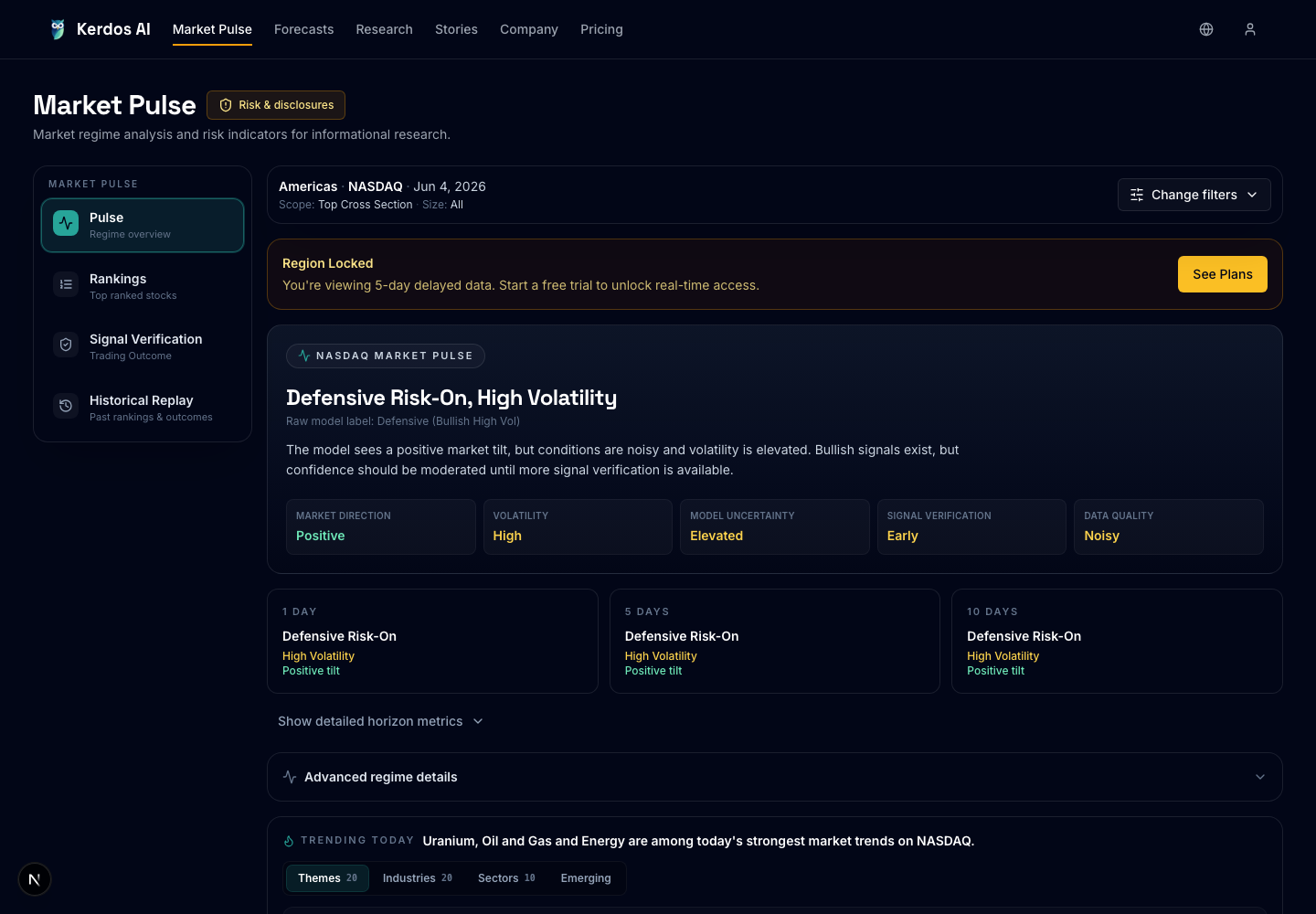Open the user account icon
This screenshot has width=1316, height=914.
coord(1250,29)
